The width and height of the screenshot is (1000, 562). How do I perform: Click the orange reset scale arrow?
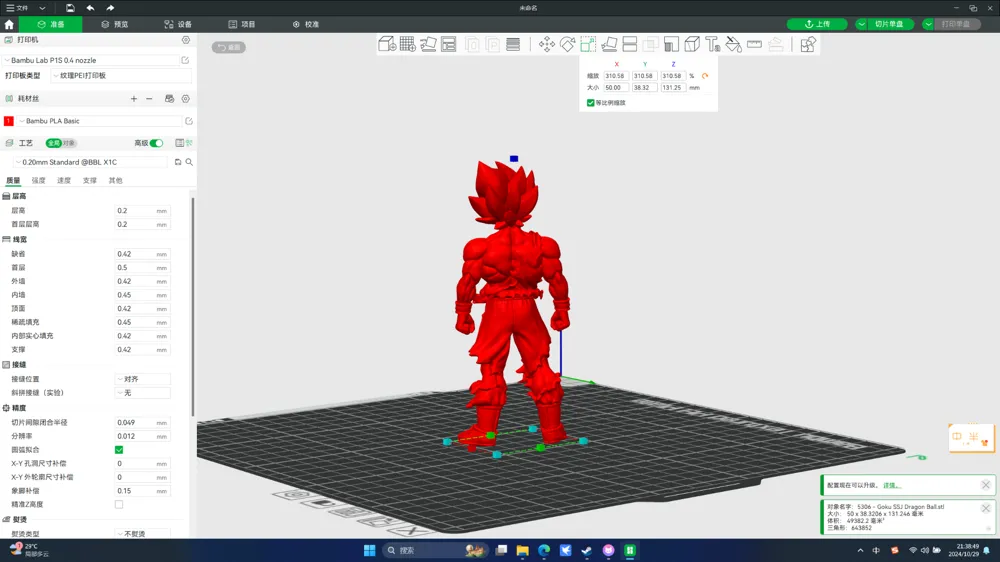705,76
